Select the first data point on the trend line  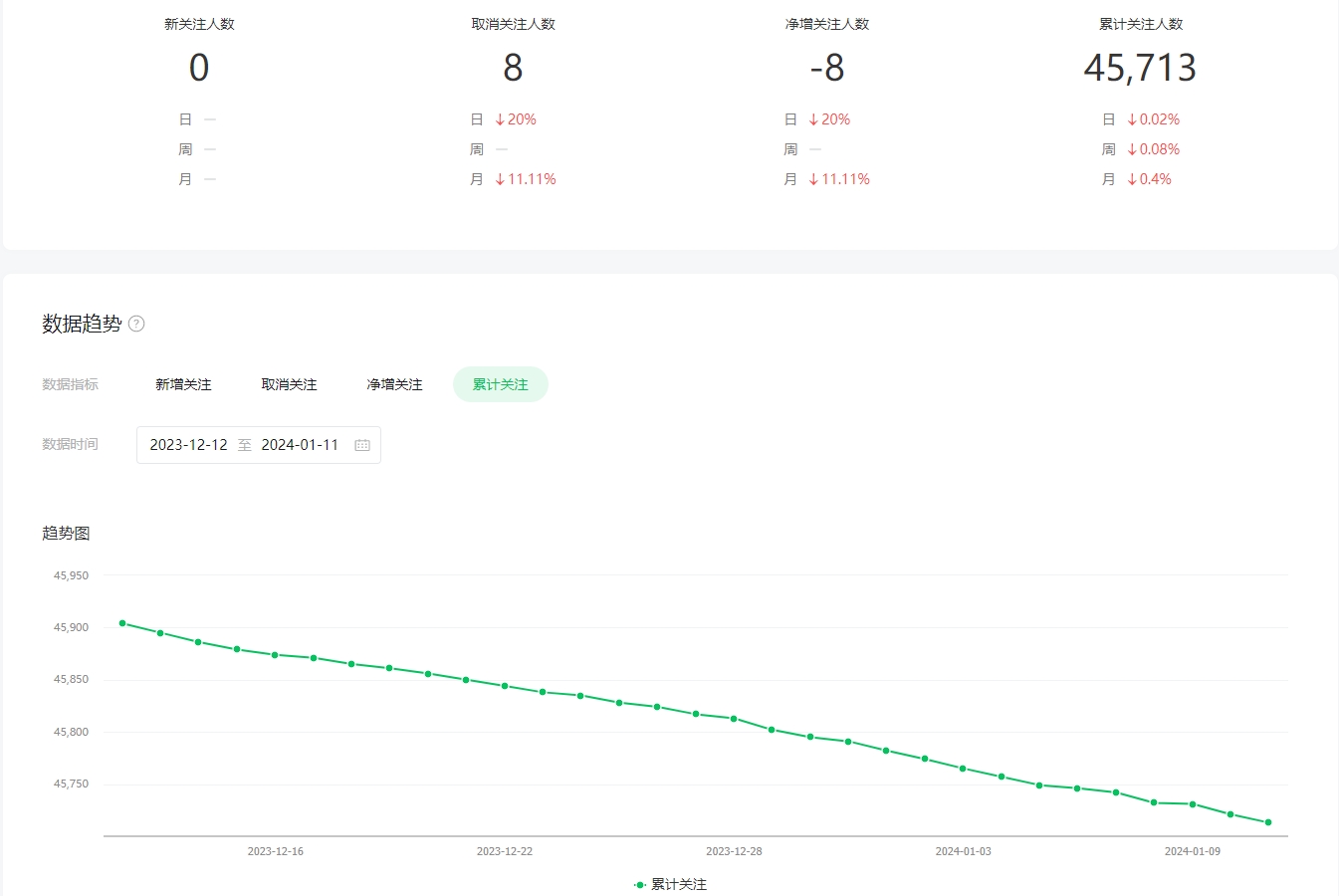(x=122, y=623)
